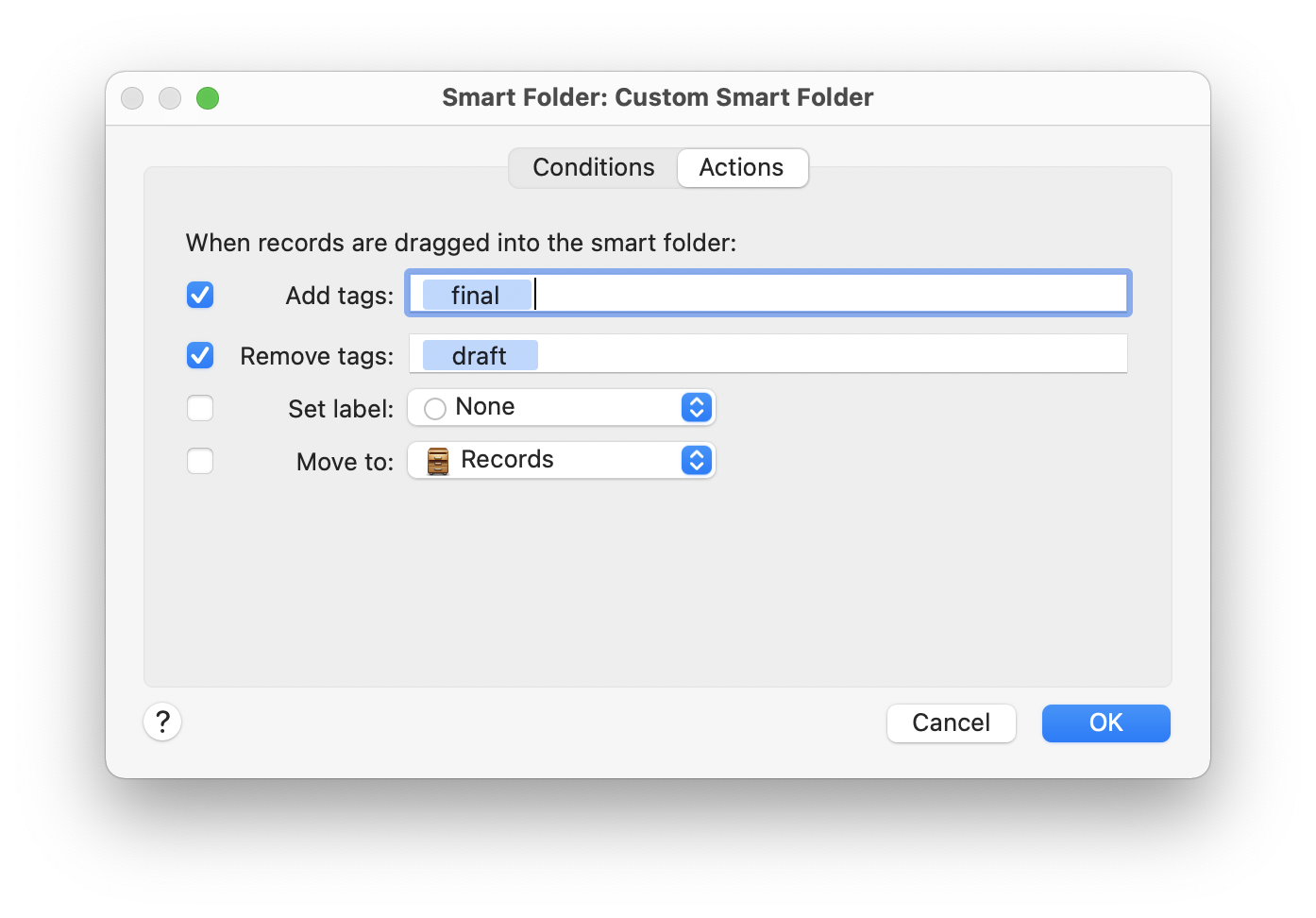This screenshot has width=1316, height=918.
Task: Open the Move to dropdown arrows
Action: (697, 460)
